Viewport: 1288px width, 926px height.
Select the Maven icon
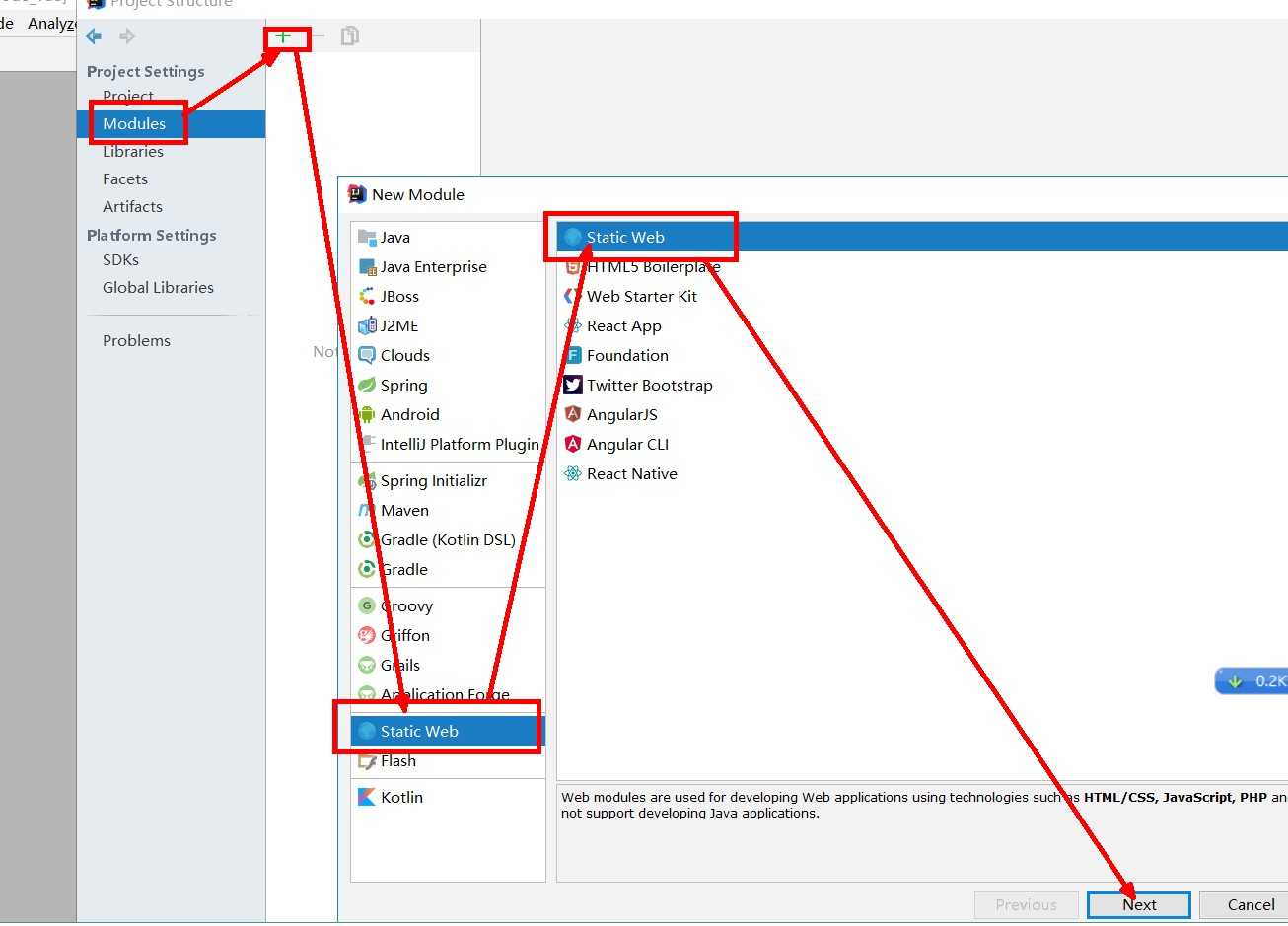367,510
